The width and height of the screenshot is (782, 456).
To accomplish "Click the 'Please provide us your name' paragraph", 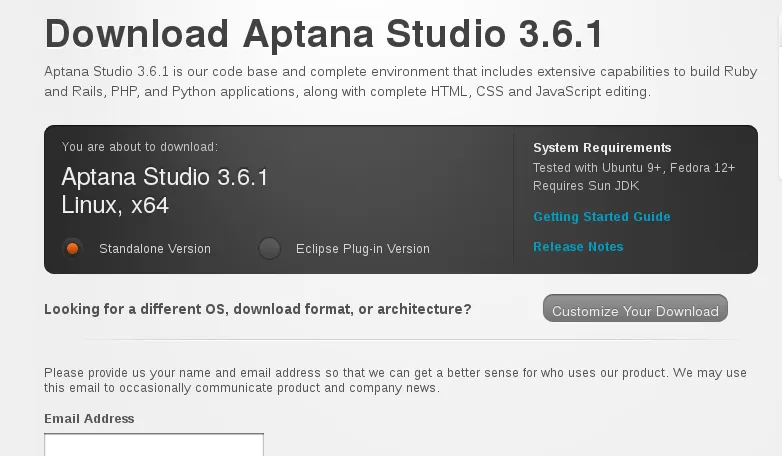I will tap(395, 380).
